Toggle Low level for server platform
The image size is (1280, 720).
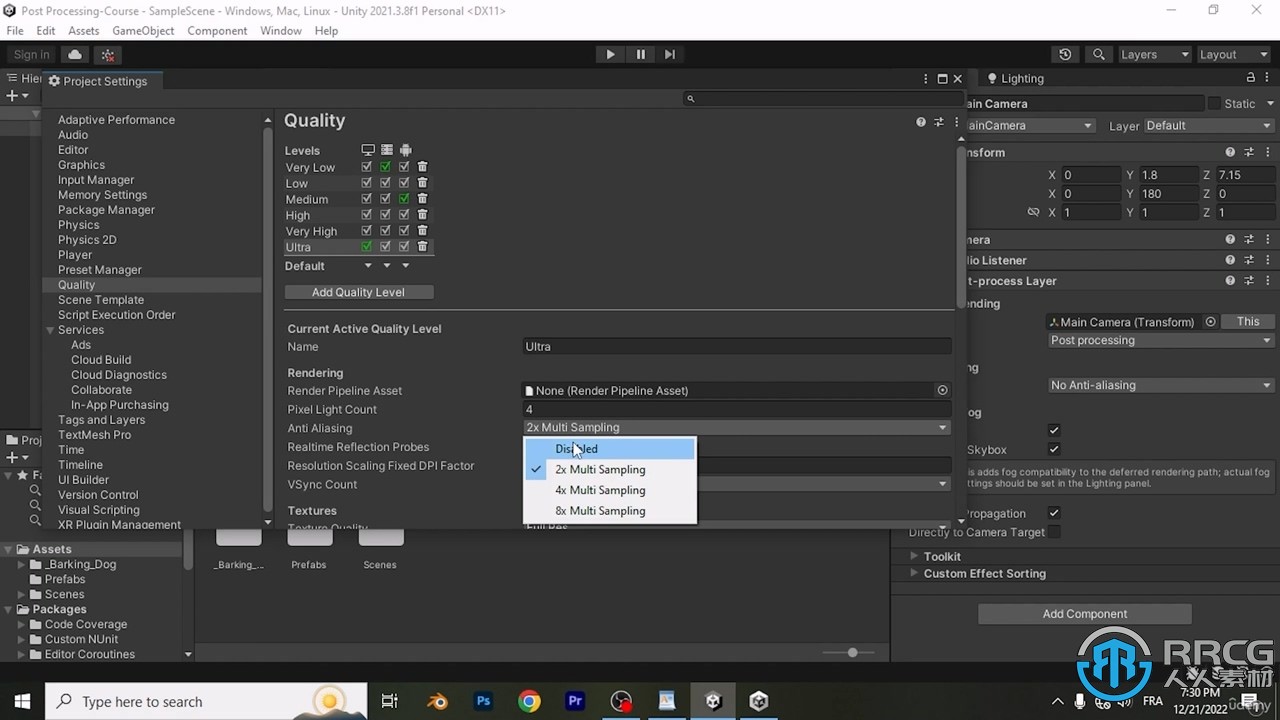click(385, 183)
